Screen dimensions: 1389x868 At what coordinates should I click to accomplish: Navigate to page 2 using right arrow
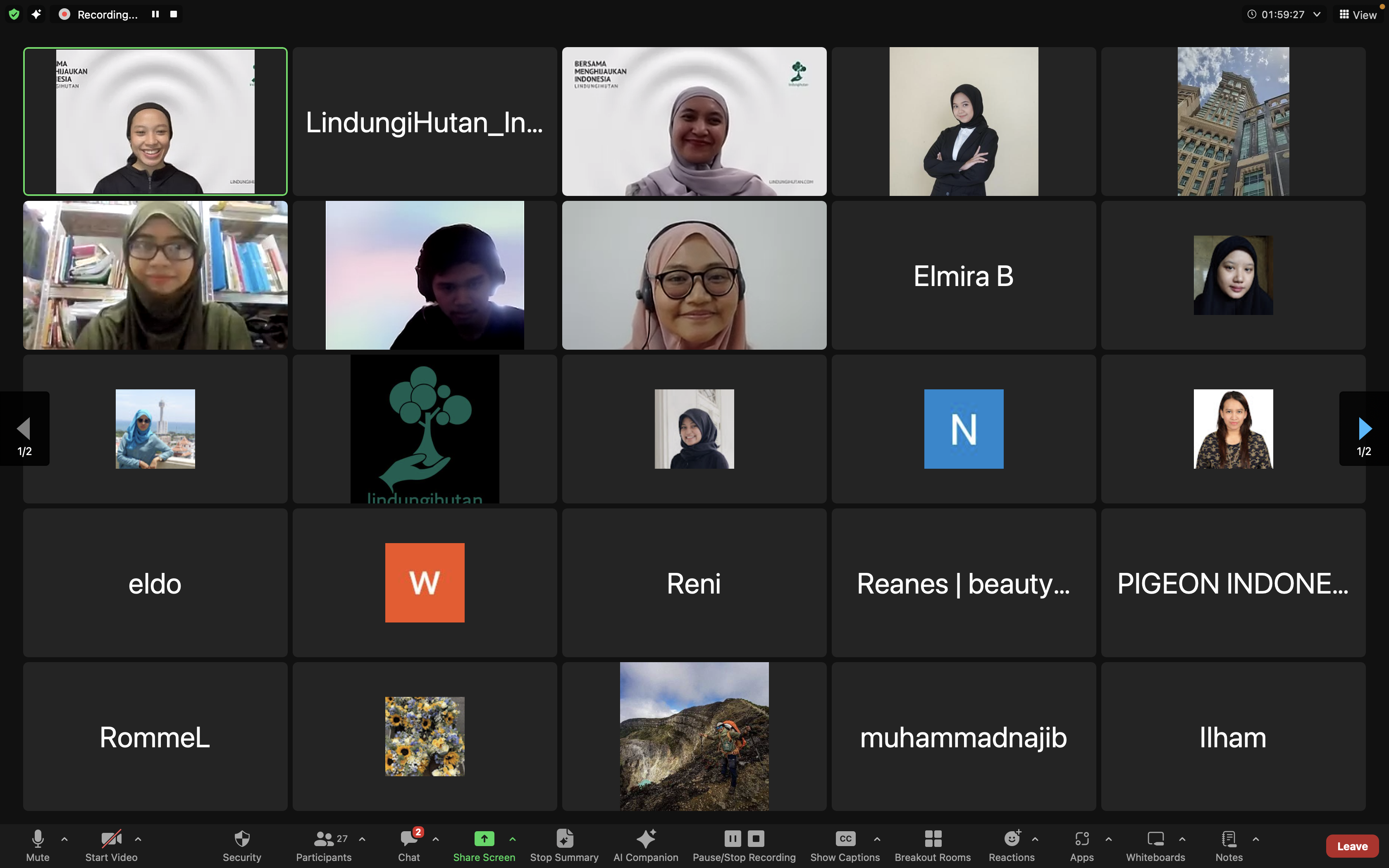point(1364,428)
